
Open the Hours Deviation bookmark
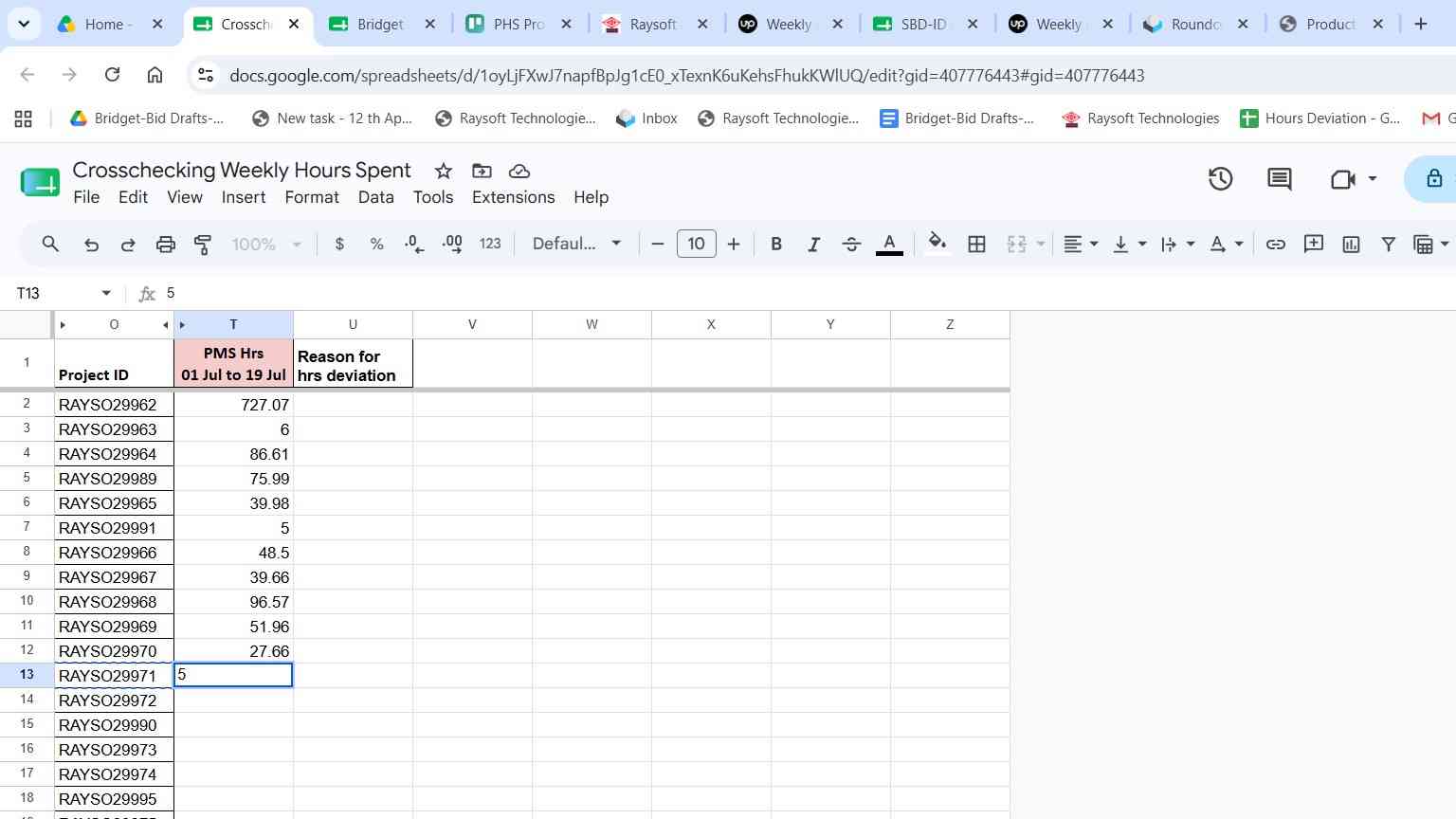(1320, 118)
